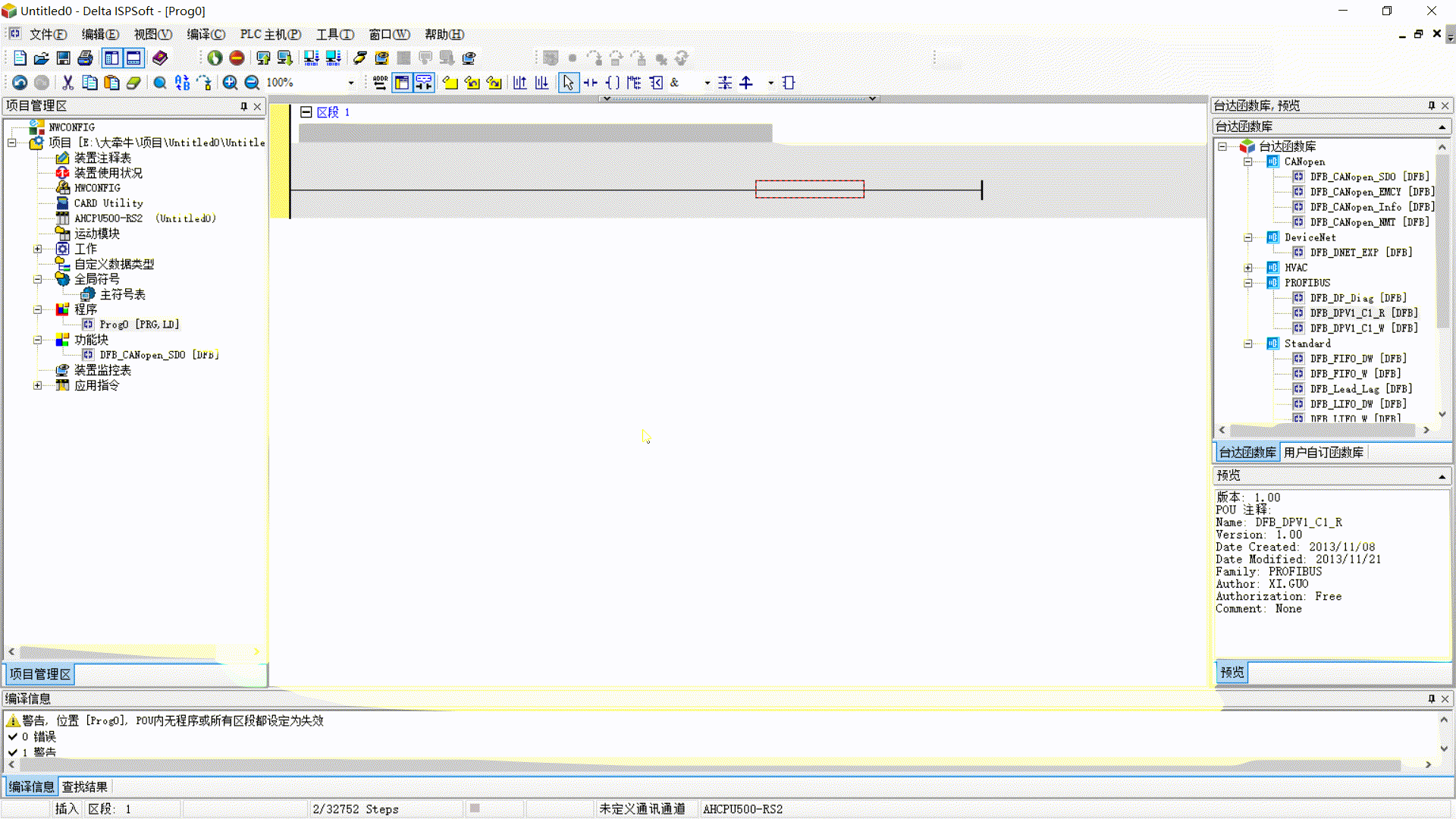Select the 查找结果 tab

[85, 787]
